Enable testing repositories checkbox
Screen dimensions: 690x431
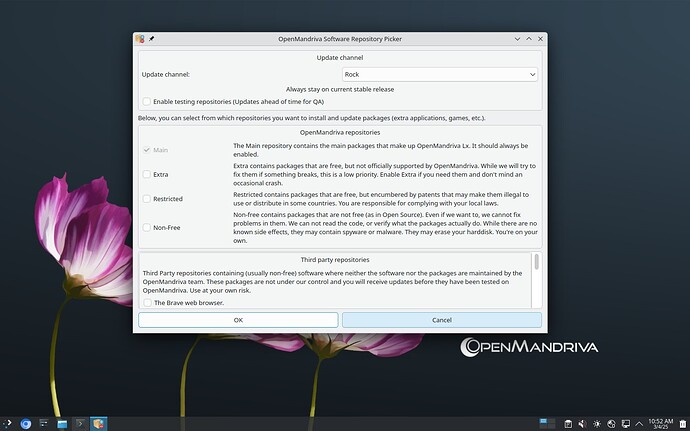click(147, 102)
